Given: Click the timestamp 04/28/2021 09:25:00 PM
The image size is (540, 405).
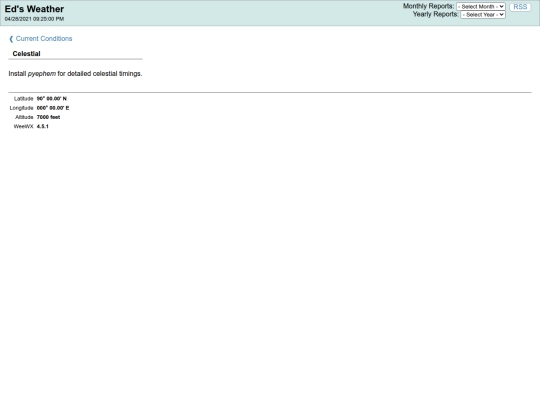Looking at the screenshot, I should 34,19.
